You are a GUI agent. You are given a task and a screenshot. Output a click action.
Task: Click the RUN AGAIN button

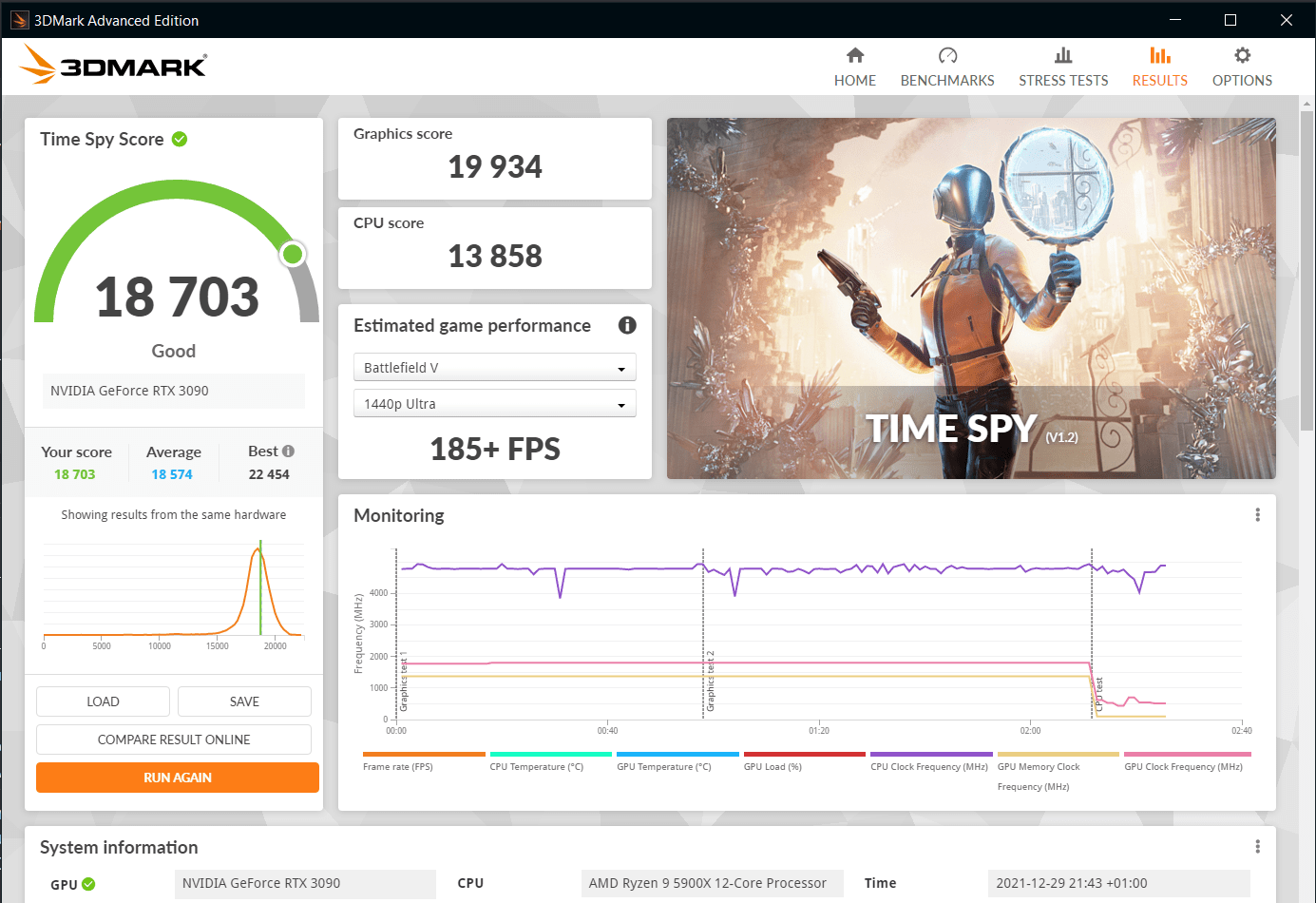(x=178, y=778)
